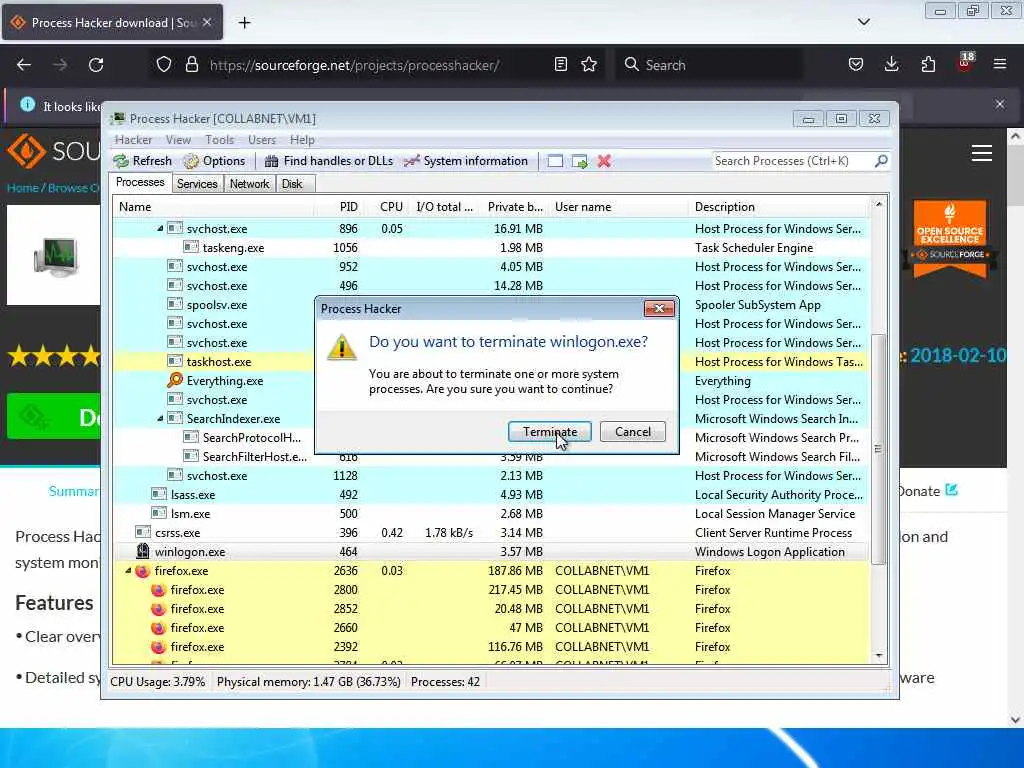Click the csrss.exe process row

[x=490, y=533]
